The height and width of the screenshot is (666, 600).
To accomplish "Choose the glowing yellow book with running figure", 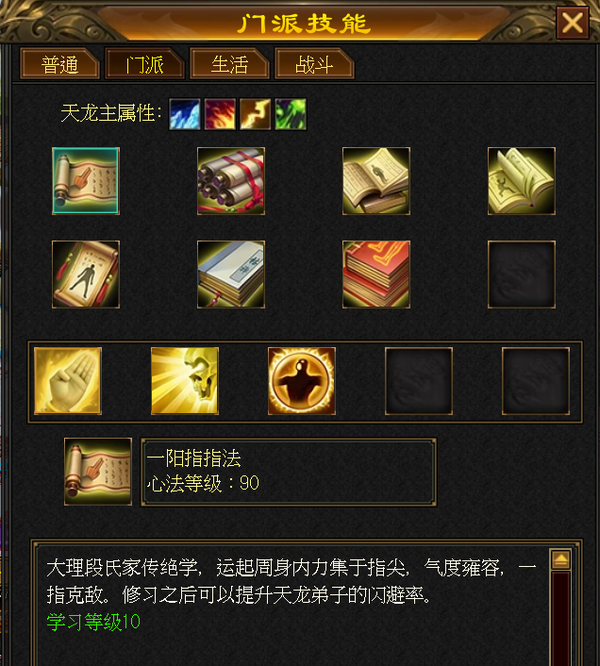I will pos(521,181).
